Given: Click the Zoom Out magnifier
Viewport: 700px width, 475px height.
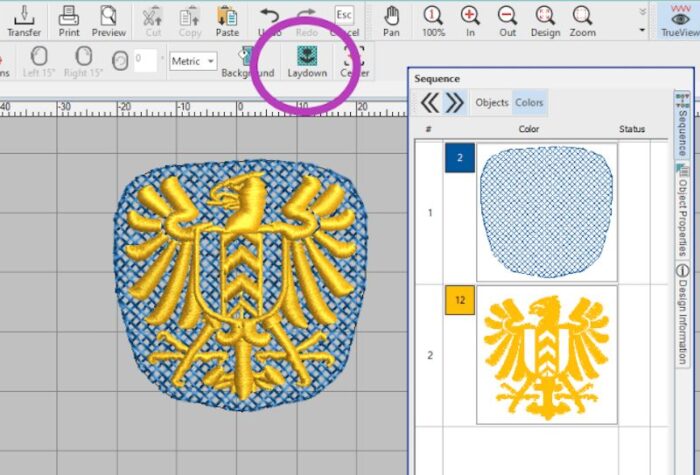Looking at the screenshot, I should (508, 20).
